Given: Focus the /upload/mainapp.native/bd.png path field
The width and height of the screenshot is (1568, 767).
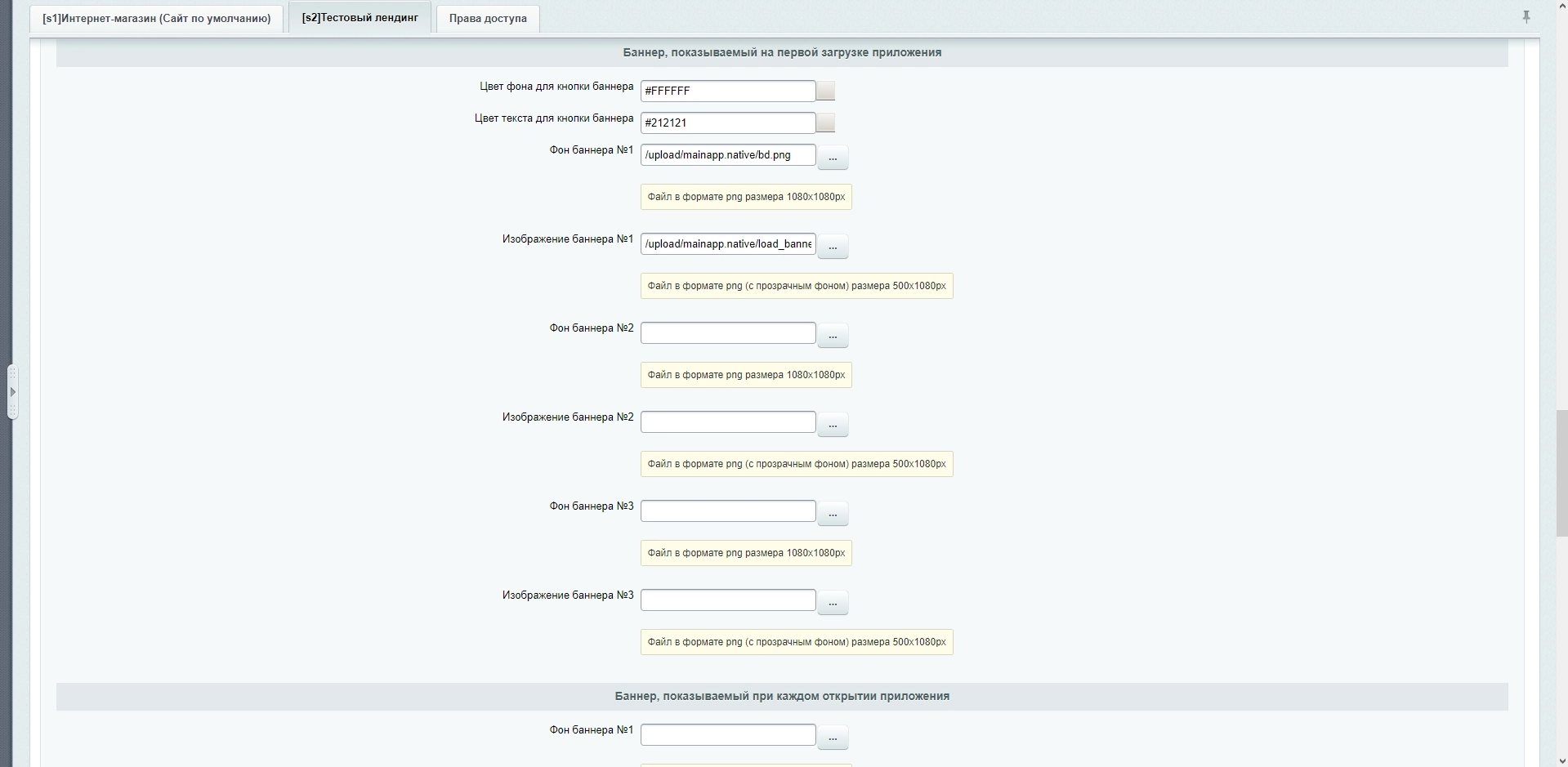Looking at the screenshot, I should (727, 154).
